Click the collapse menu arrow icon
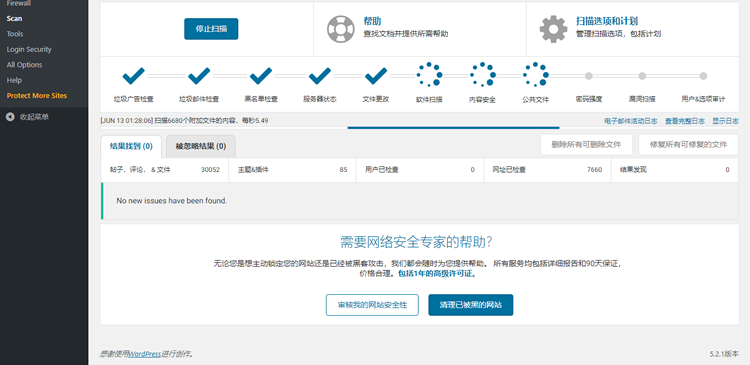This screenshot has height=365, width=750. point(10,117)
